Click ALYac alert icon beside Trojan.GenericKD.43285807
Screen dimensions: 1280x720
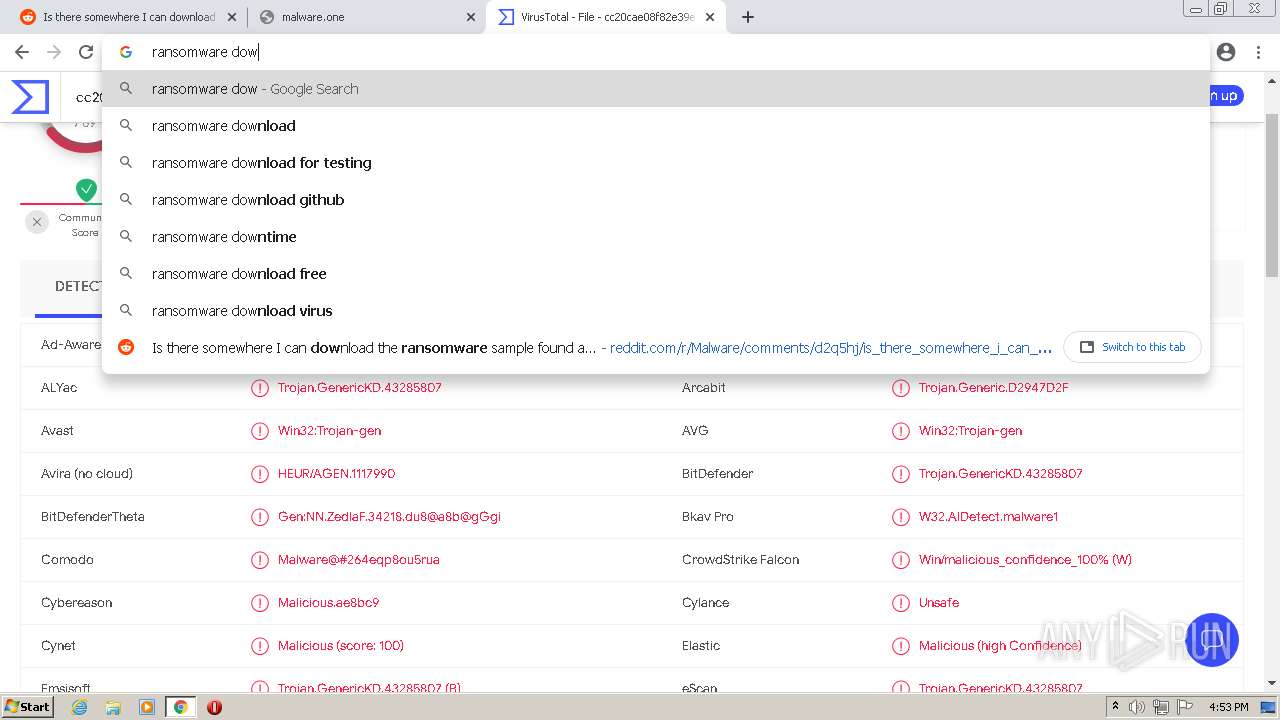260,388
